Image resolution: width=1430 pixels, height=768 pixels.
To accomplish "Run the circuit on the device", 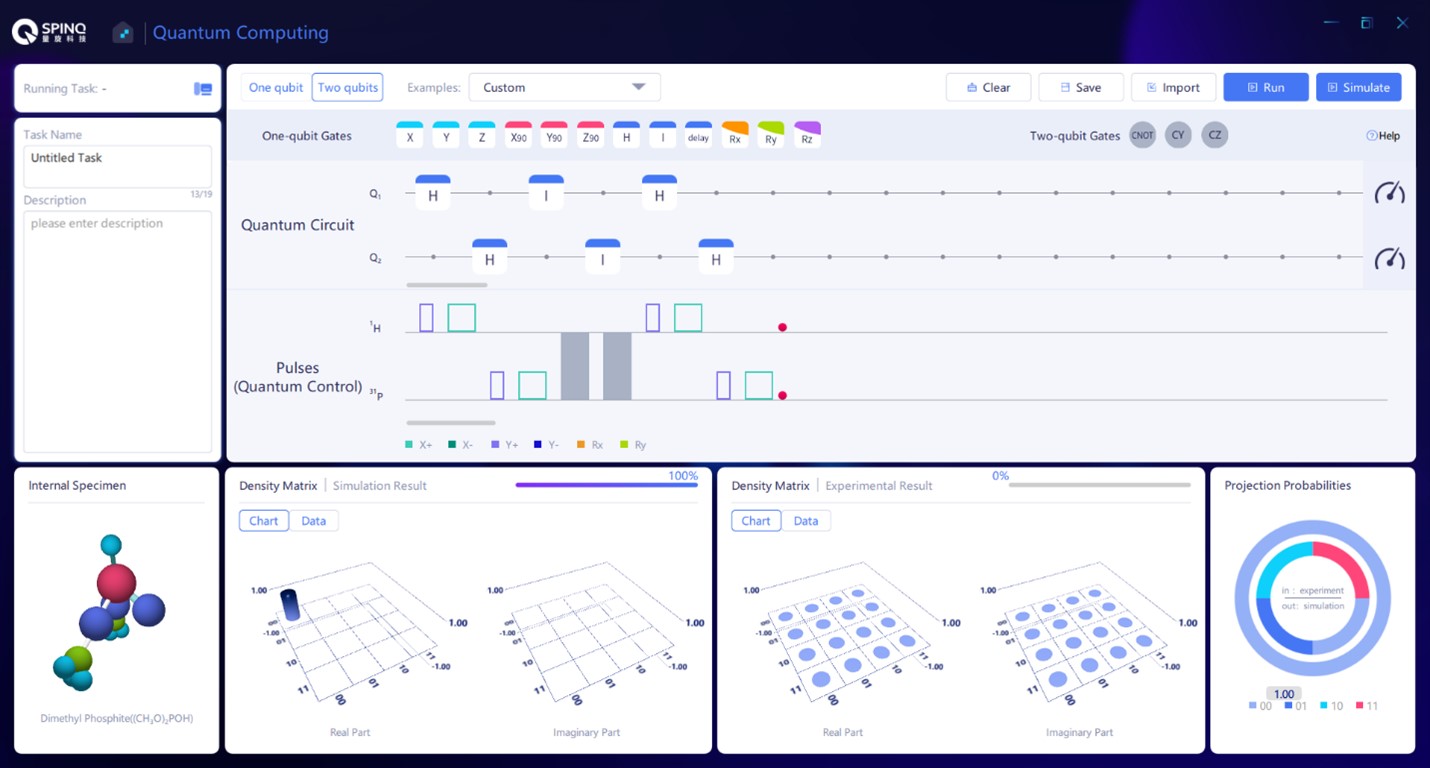I will 1266,88.
